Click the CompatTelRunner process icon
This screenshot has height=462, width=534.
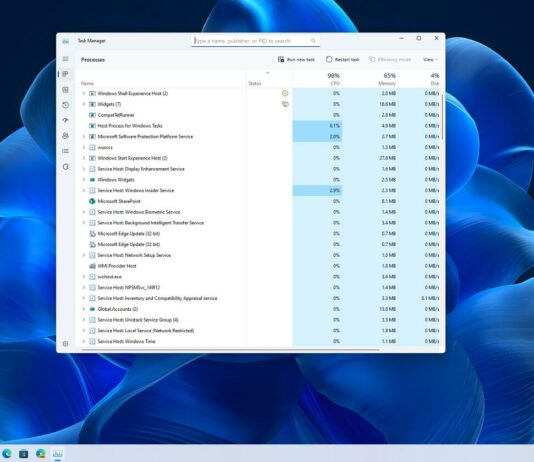[92, 115]
